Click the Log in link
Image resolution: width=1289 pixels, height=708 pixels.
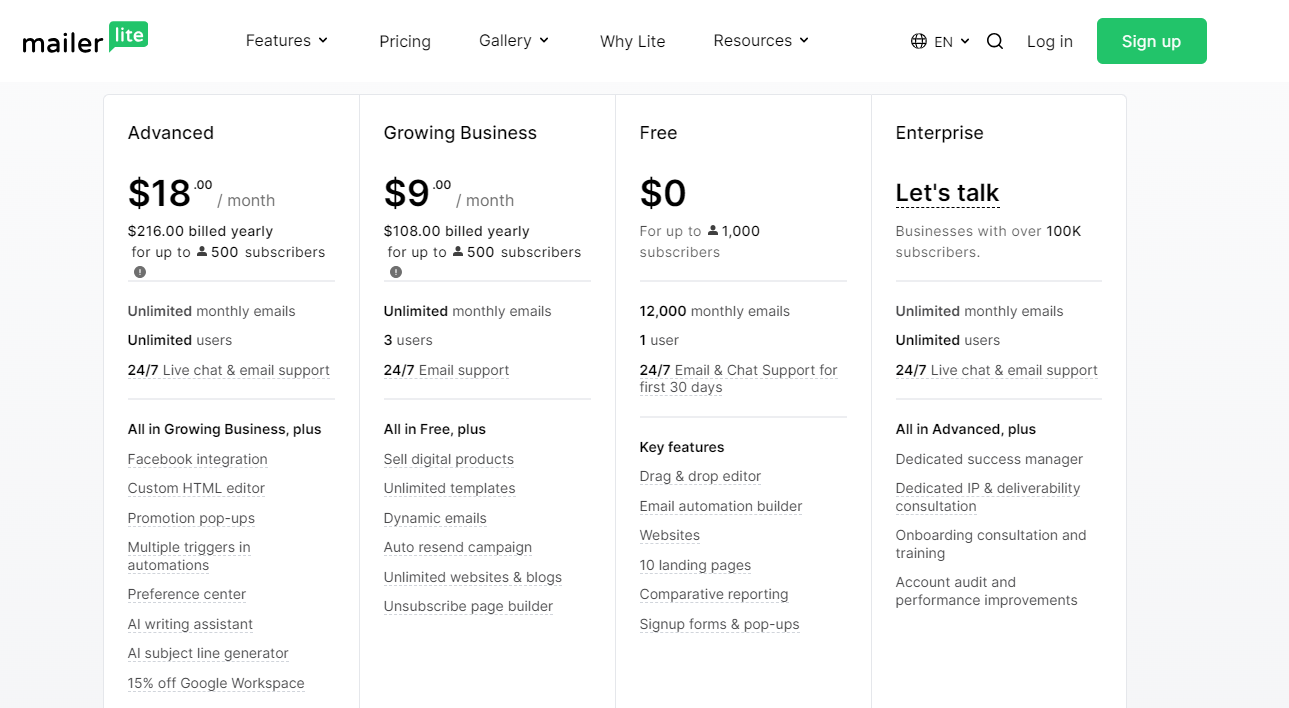tap(1049, 41)
